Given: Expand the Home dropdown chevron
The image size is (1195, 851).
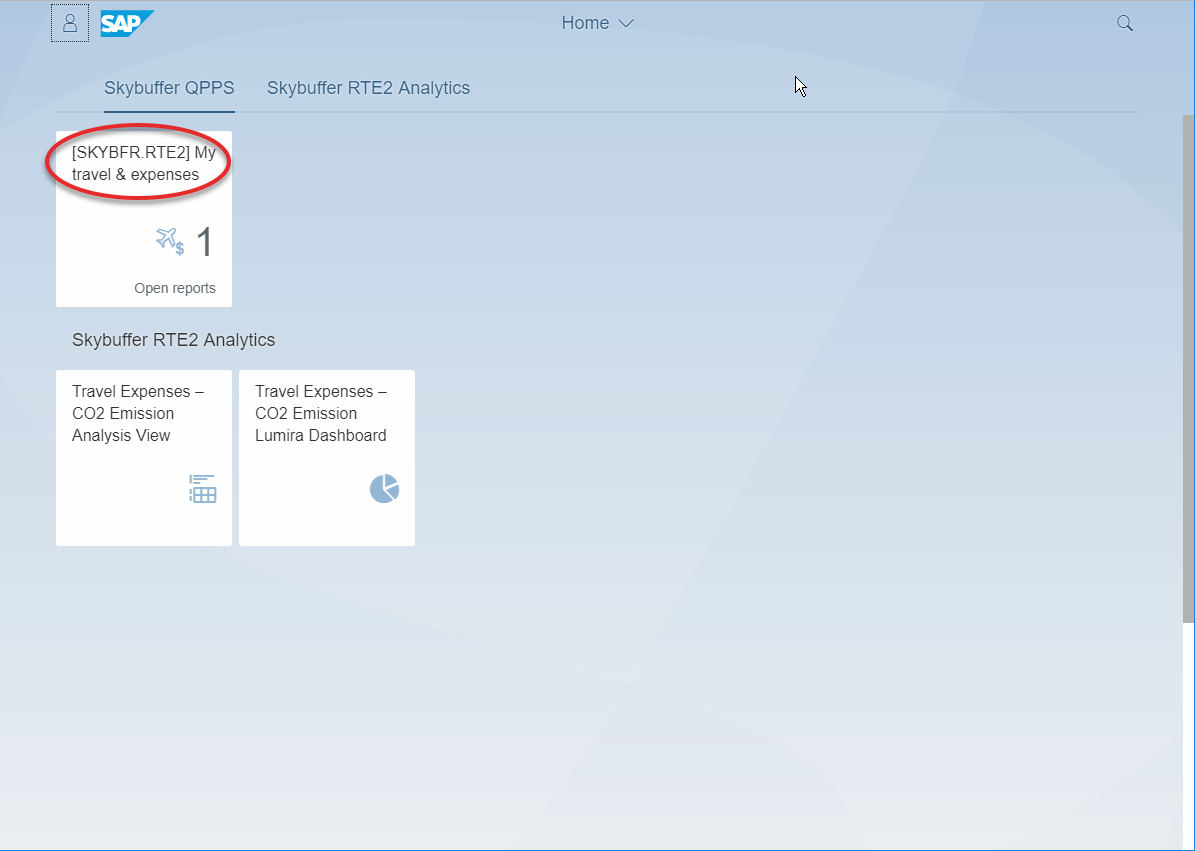Looking at the screenshot, I should (x=626, y=24).
